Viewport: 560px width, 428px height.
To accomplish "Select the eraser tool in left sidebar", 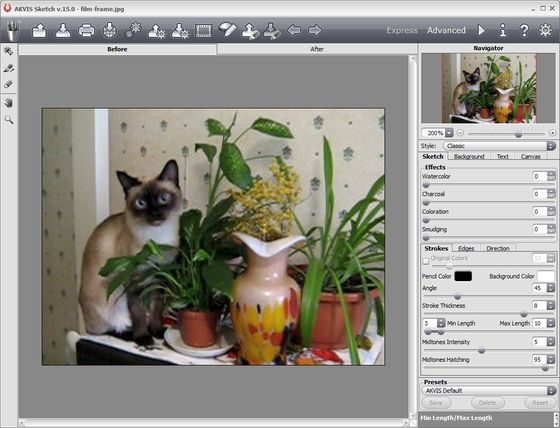I will [9, 84].
